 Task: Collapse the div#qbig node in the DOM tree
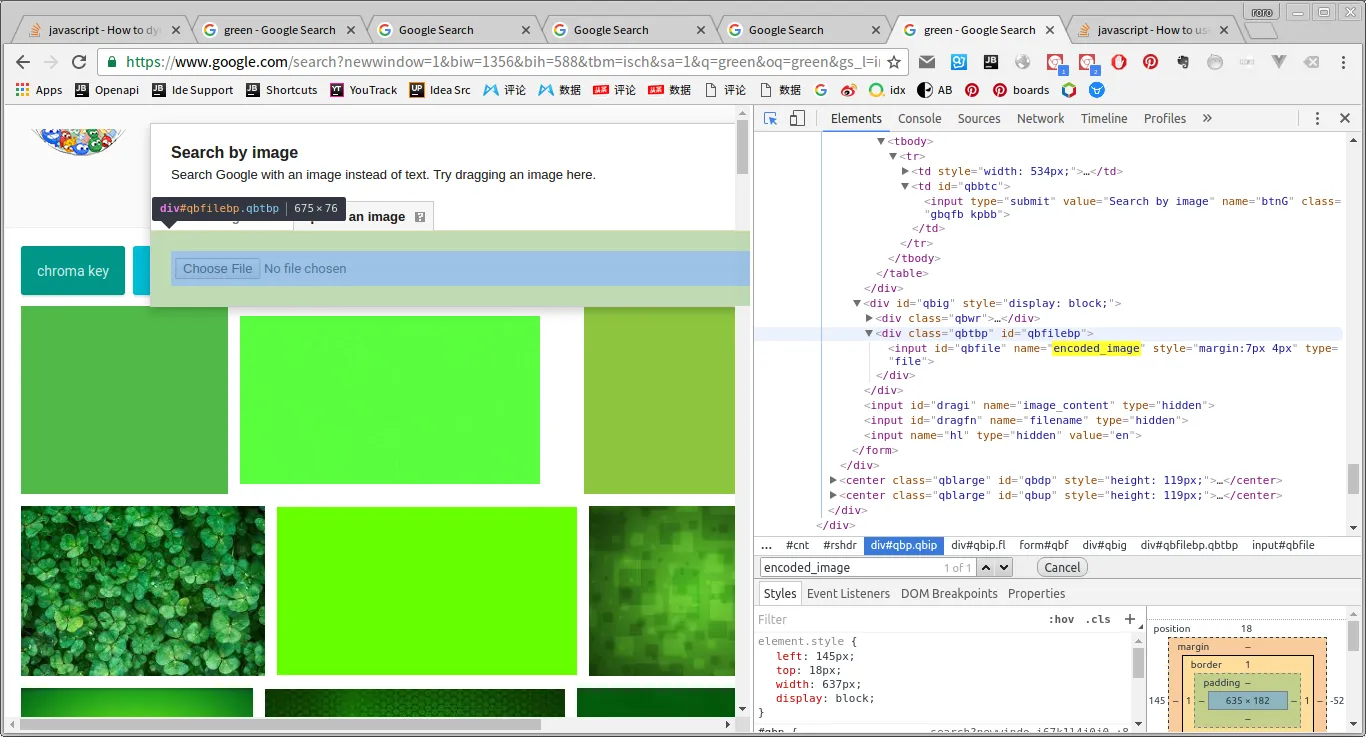coord(857,303)
